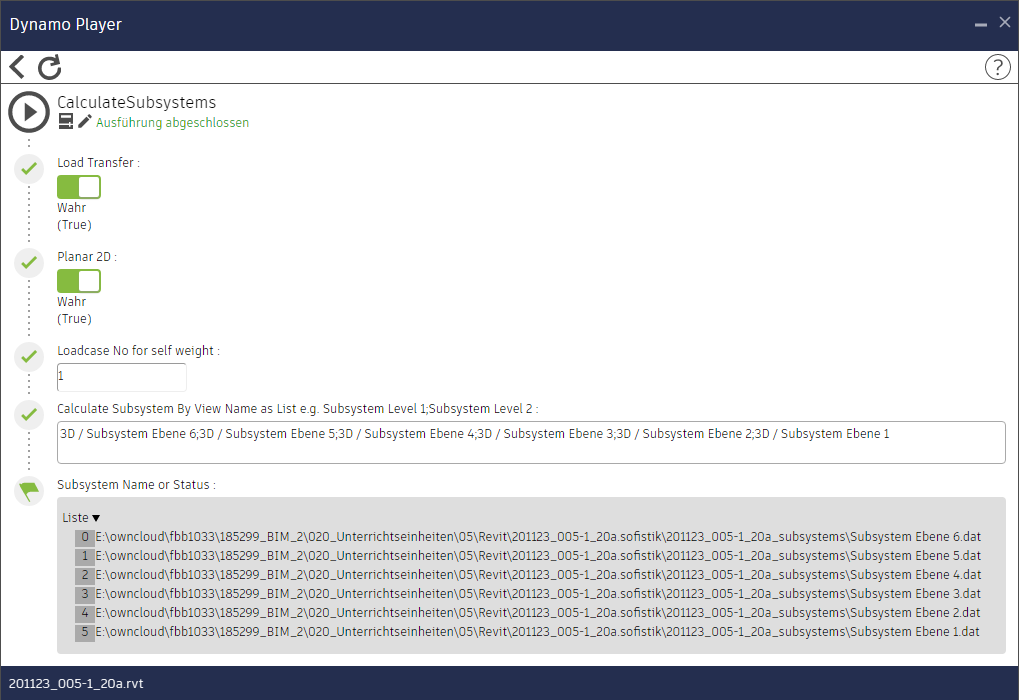Screen dimensions: 1019x700
Task: Click the refresh scripts icon
Action: [x=50, y=67]
